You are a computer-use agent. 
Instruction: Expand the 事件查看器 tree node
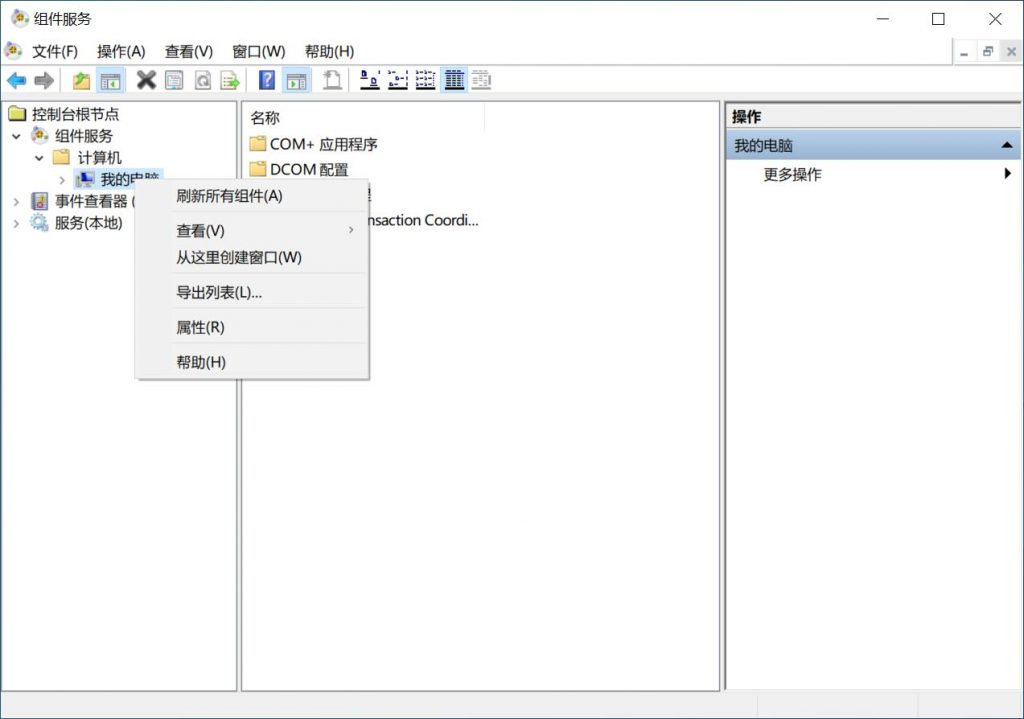pyautogui.click(x=16, y=202)
